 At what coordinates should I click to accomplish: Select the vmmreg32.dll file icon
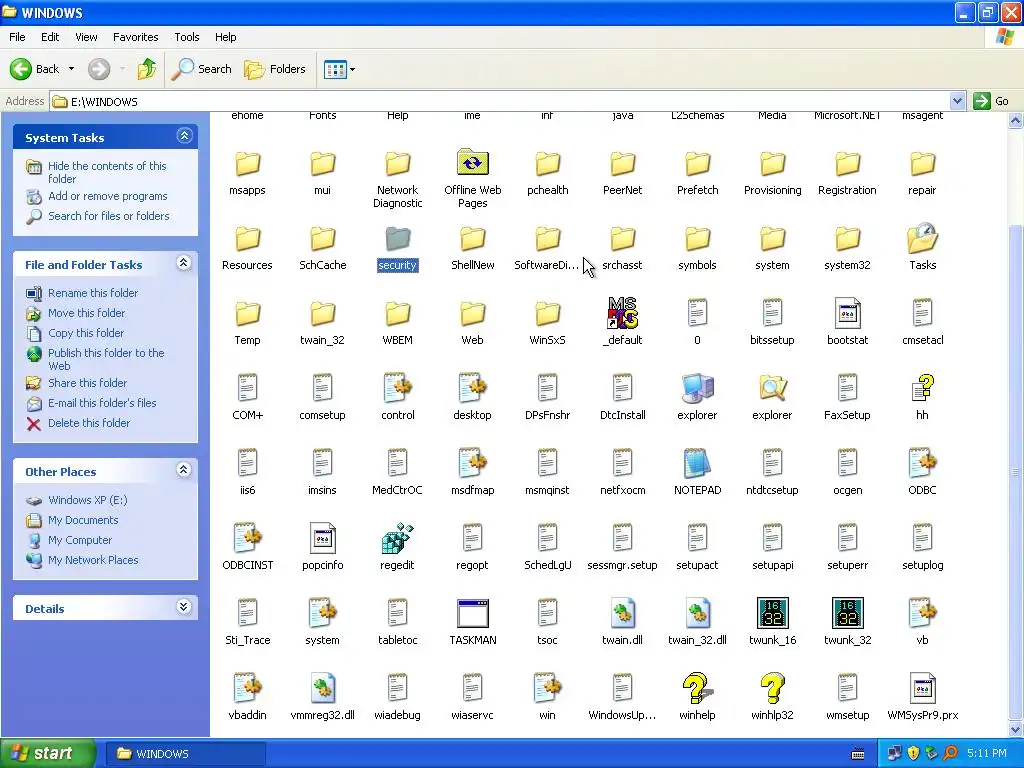point(322,688)
